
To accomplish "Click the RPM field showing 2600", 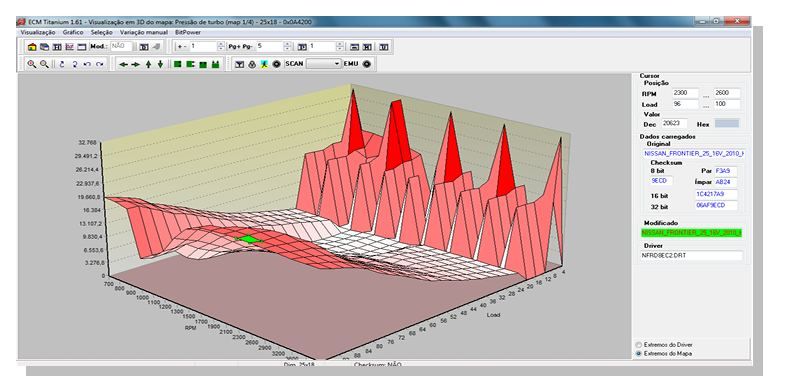I will (x=727, y=93).
